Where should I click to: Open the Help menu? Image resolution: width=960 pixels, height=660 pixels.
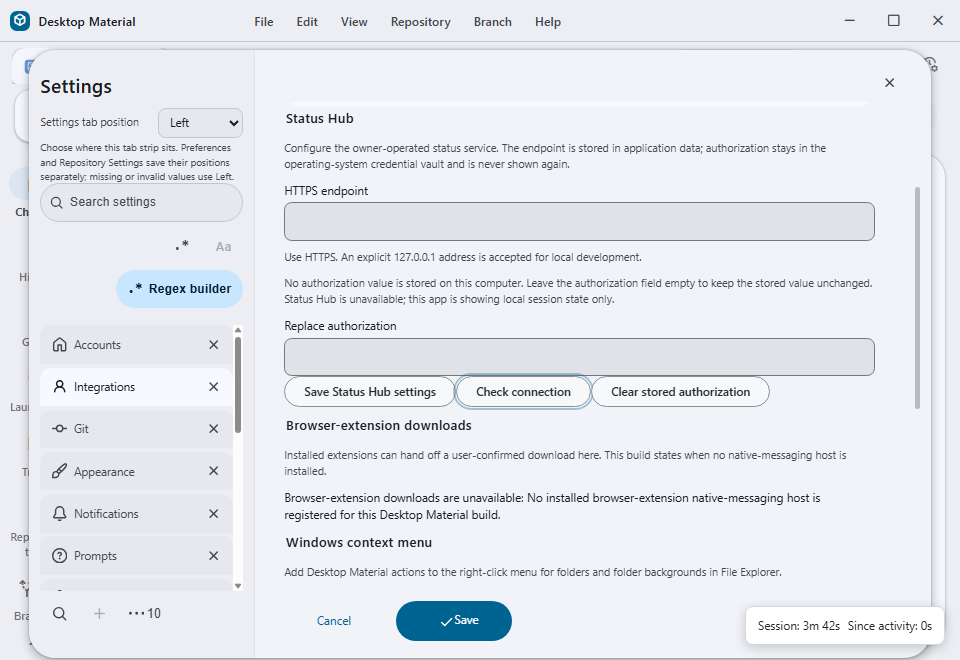547,21
